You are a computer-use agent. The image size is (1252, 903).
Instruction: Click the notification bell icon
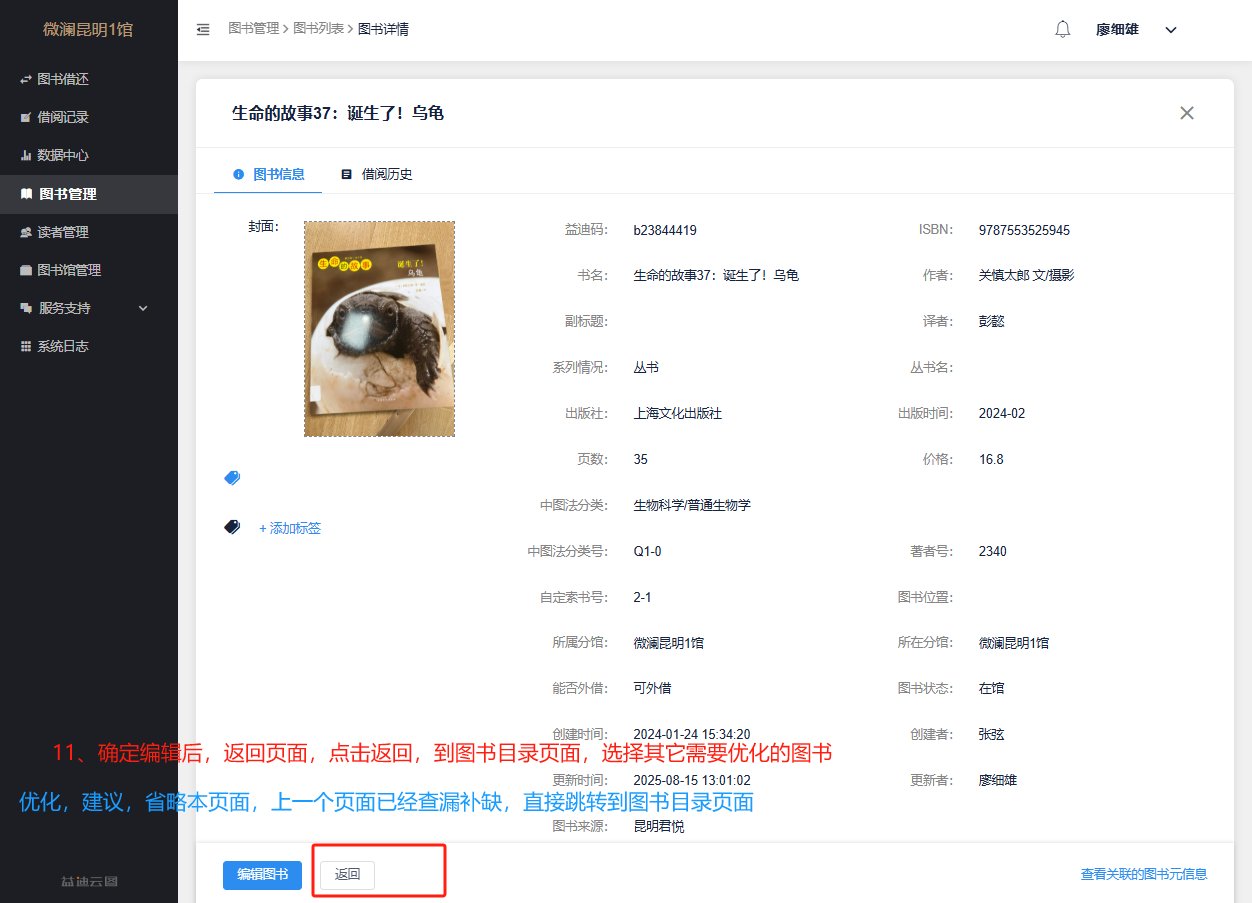(1062, 30)
